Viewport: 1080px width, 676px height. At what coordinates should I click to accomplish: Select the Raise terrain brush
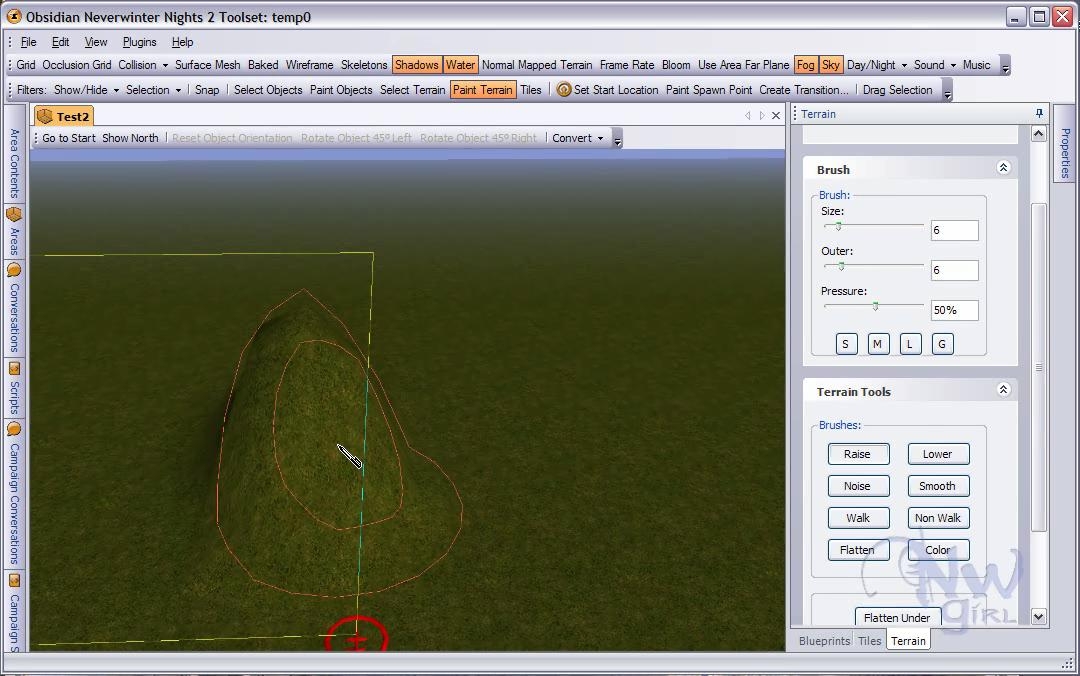tap(857, 454)
